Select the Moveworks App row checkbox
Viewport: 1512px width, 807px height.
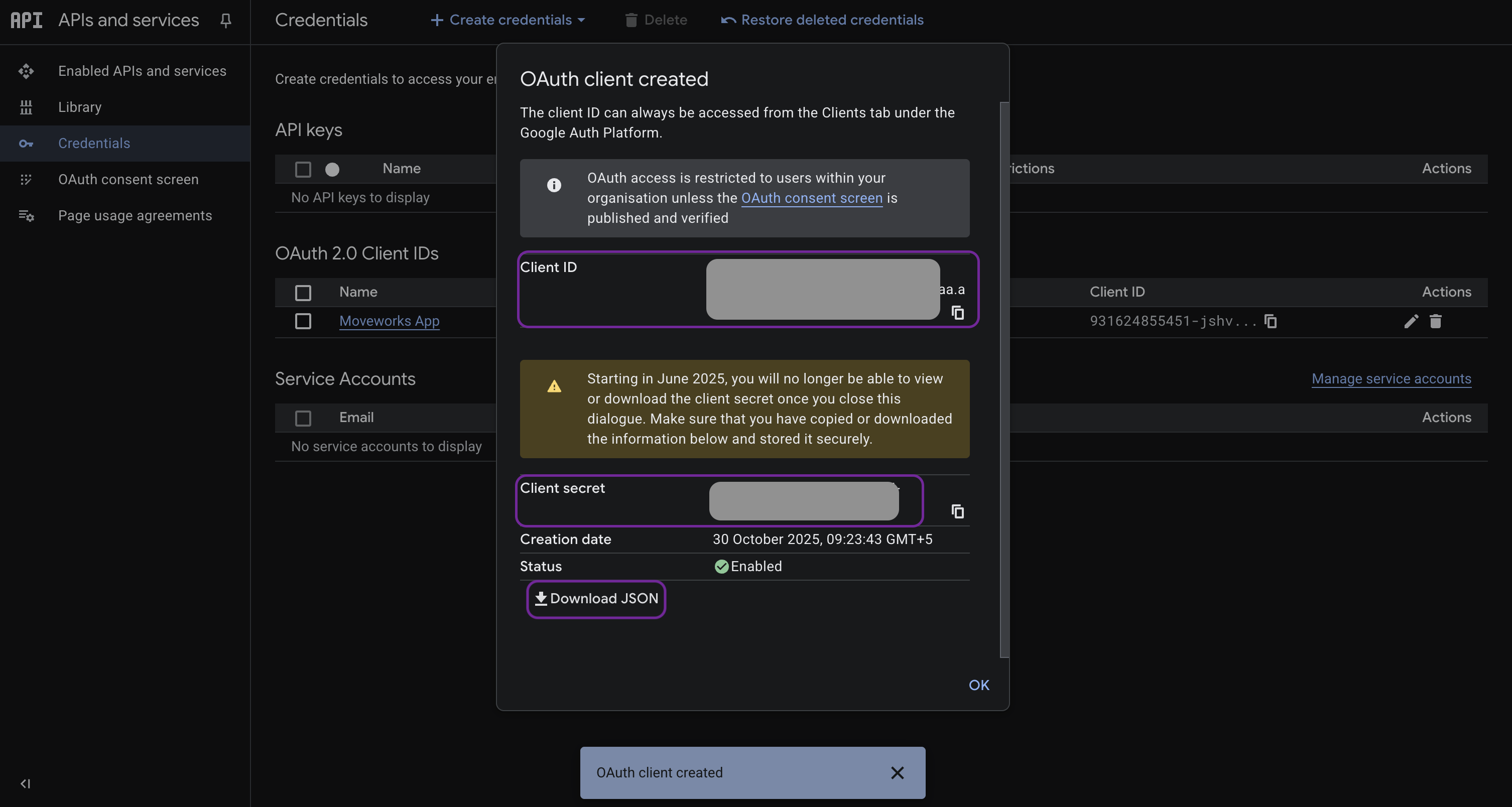point(303,321)
